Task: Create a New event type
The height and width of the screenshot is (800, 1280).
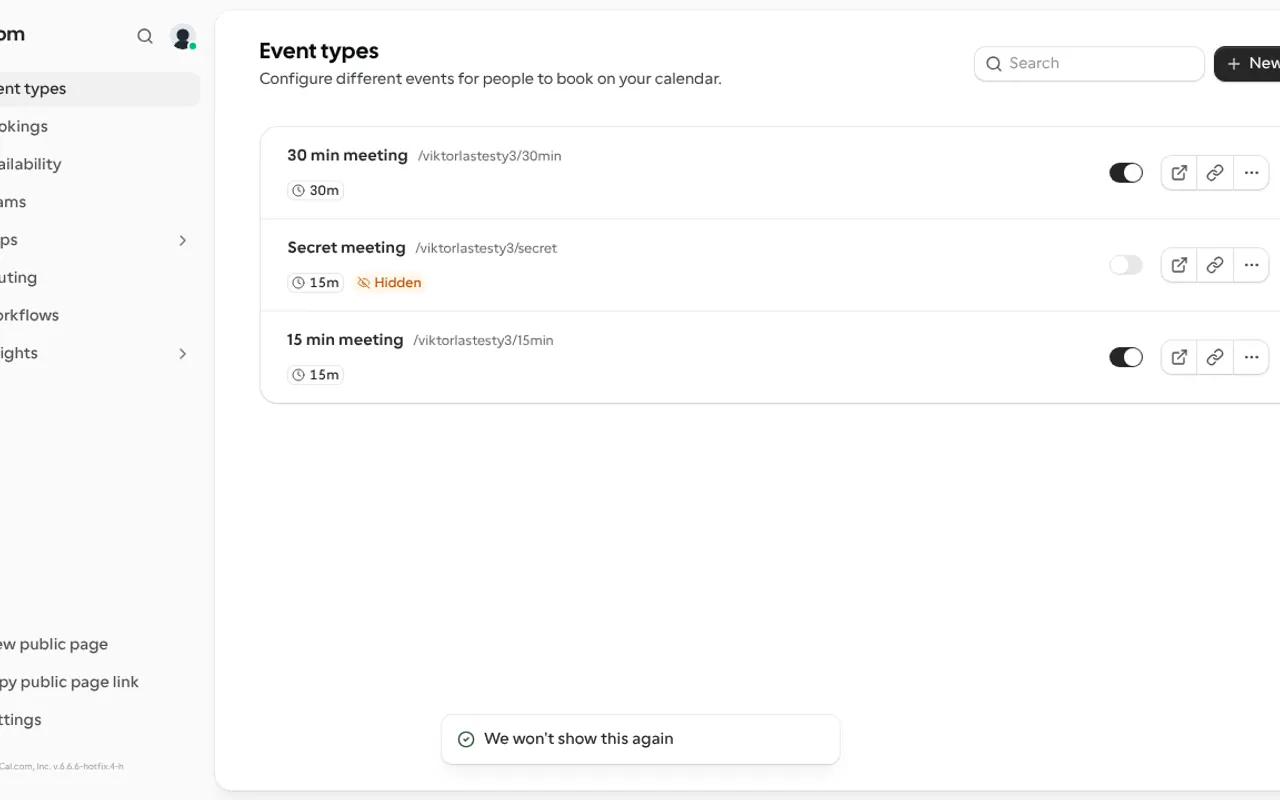Action: [x=1248, y=63]
